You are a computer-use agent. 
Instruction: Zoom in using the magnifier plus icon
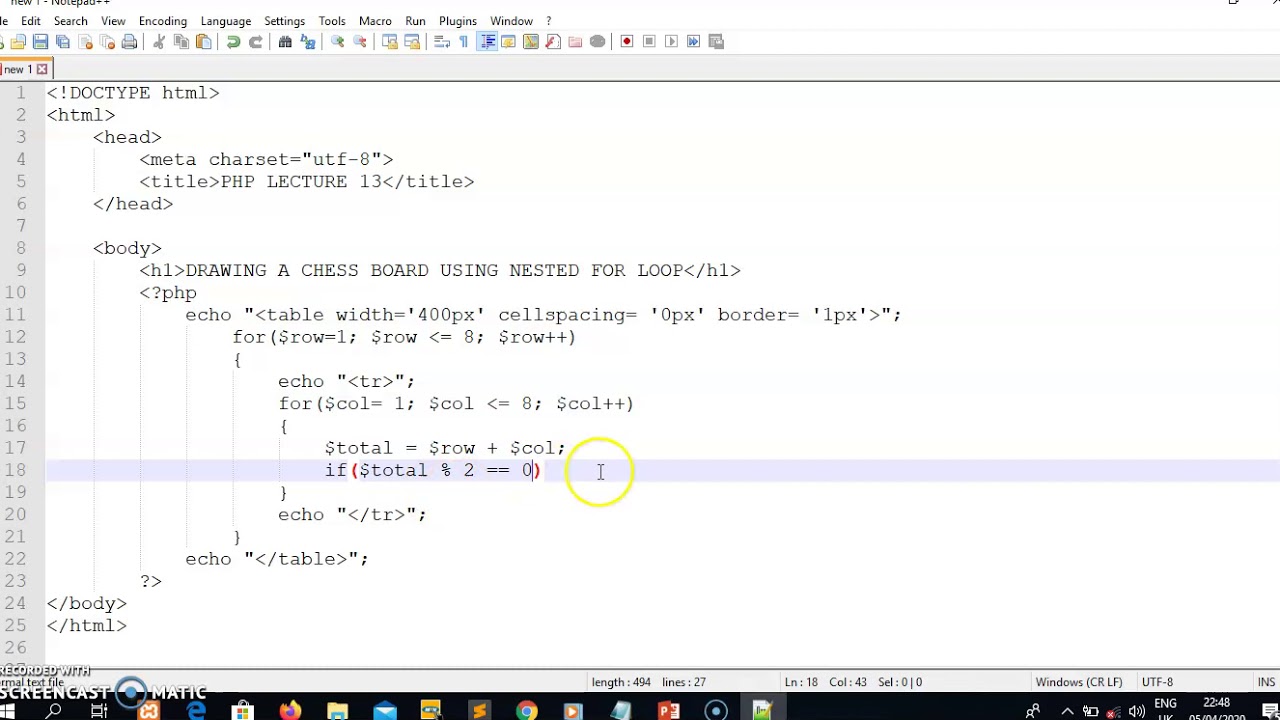point(337,41)
